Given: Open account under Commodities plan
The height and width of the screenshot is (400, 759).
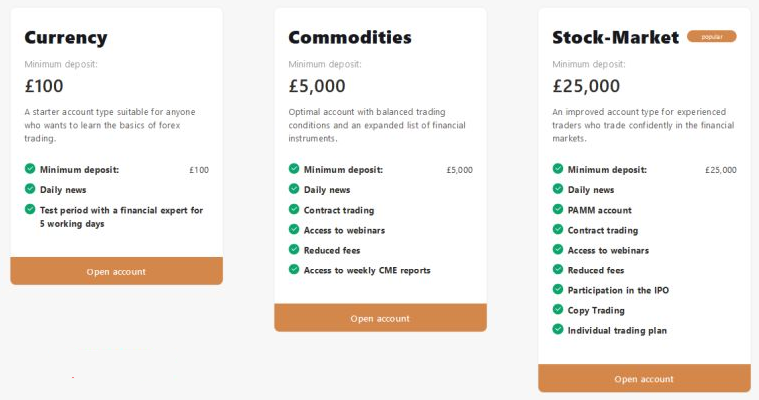Looking at the screenshot, I should click(x=380, y=318).
